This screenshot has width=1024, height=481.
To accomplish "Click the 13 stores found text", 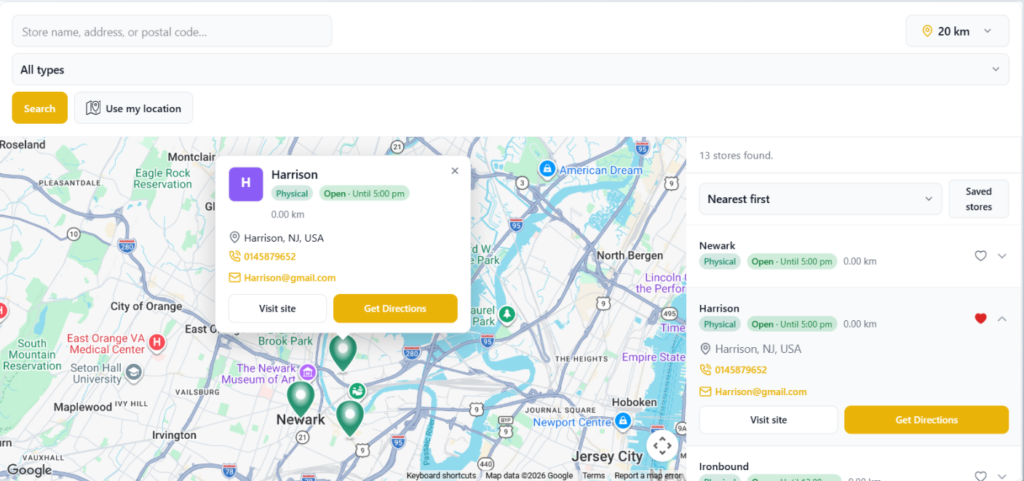I will pos(736,155).
